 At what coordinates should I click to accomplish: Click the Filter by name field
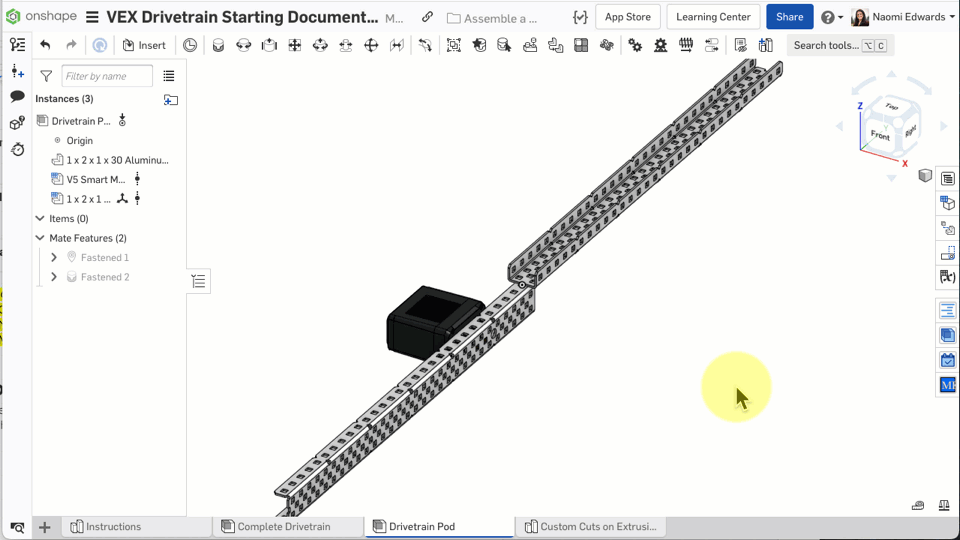point(107,76)
